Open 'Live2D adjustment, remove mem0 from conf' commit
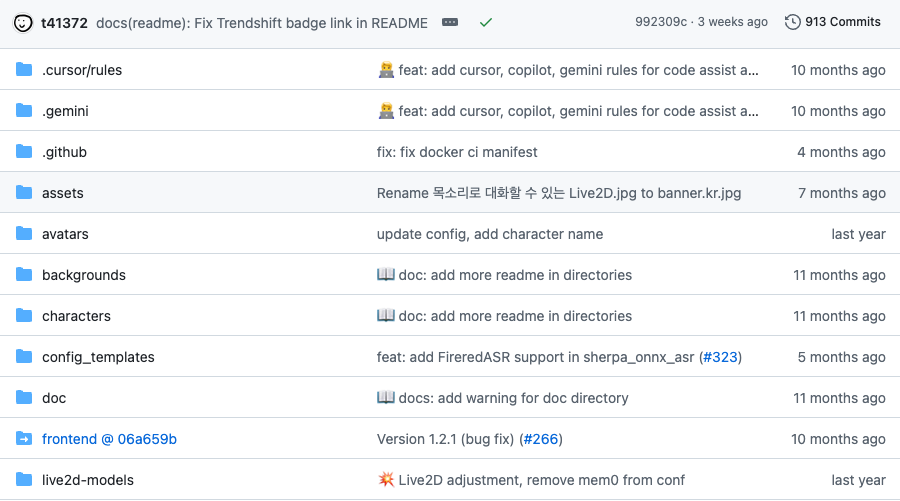Screen dimensions: 900x501 pyautogui.click(x=531, y=480)
